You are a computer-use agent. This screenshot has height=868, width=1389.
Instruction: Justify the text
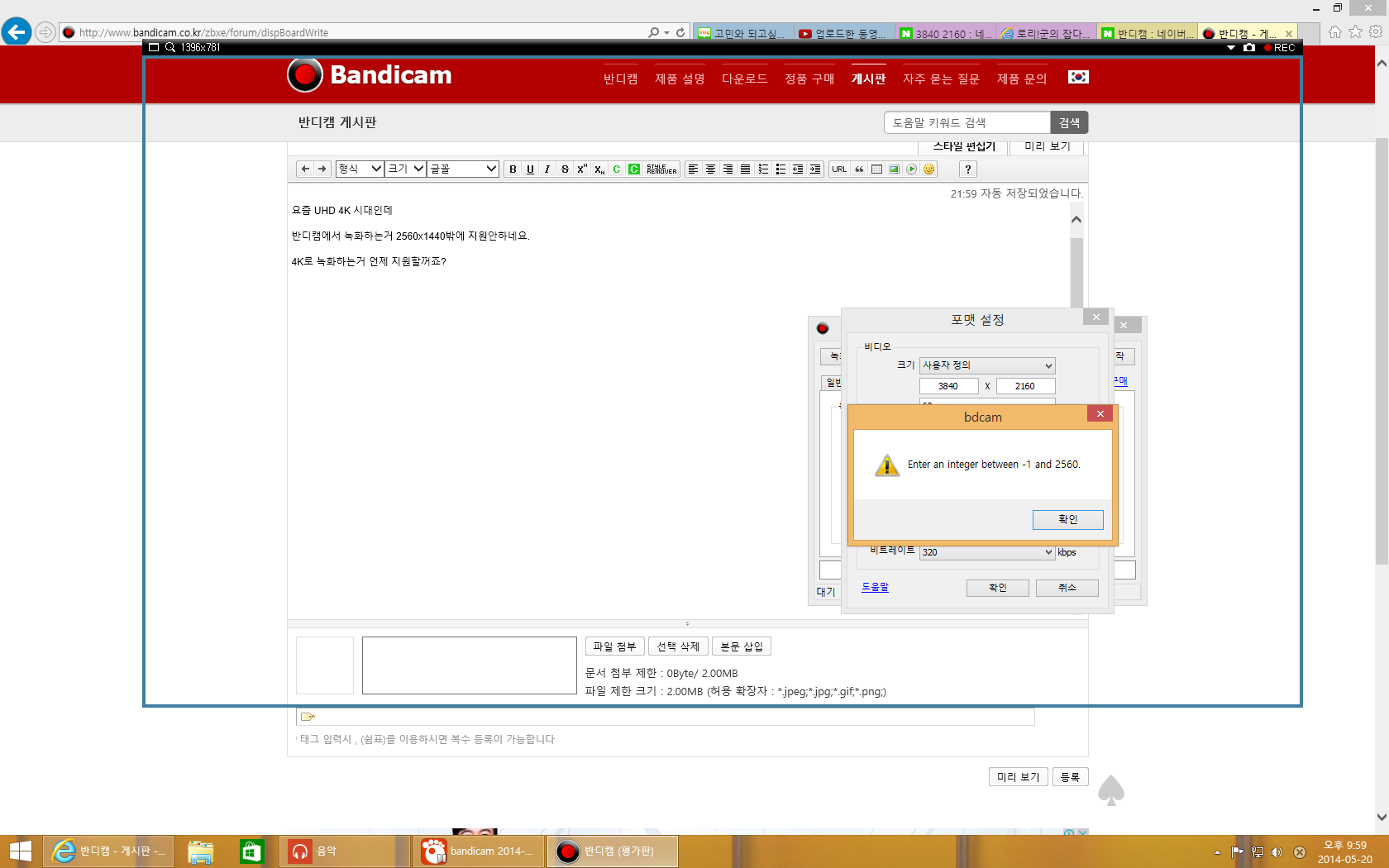(745, 169)
